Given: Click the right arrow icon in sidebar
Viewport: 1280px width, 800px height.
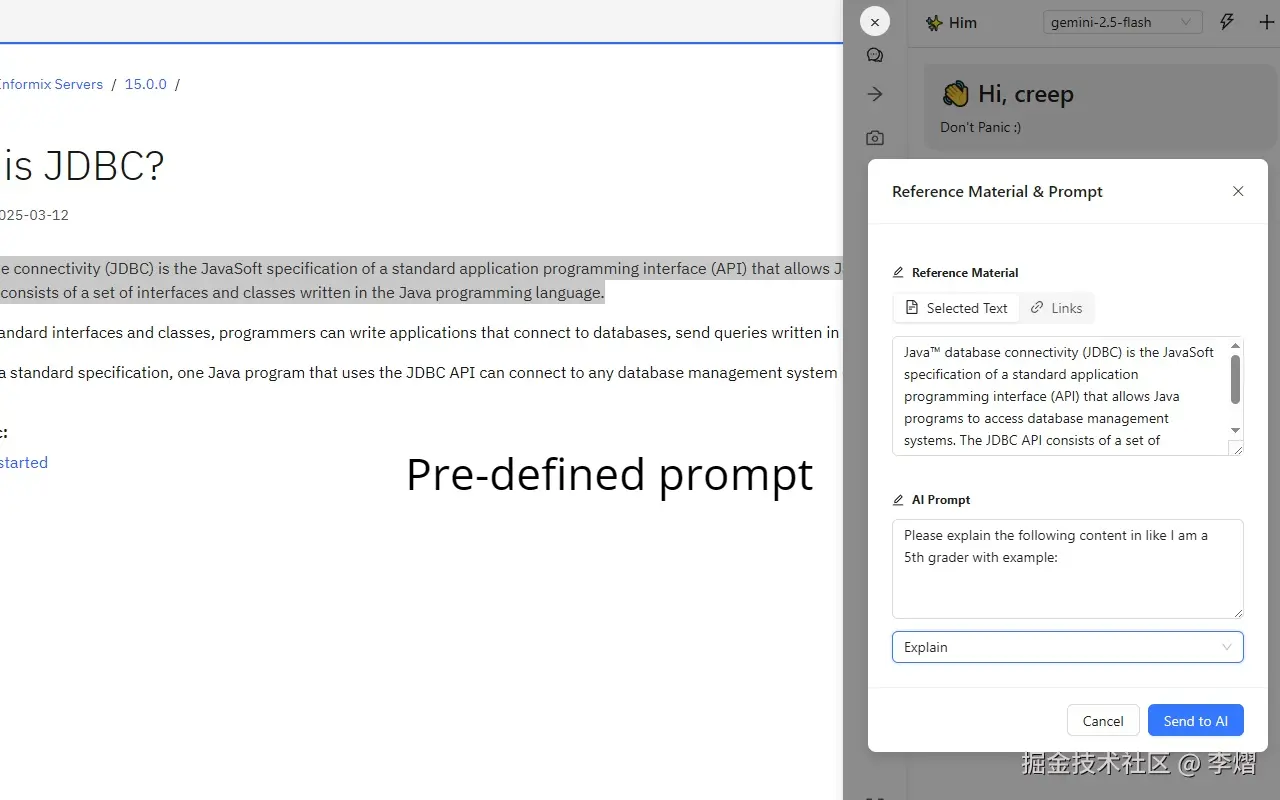Looking at the screenshot, I should pyautogui.click(x=875, y=94).
